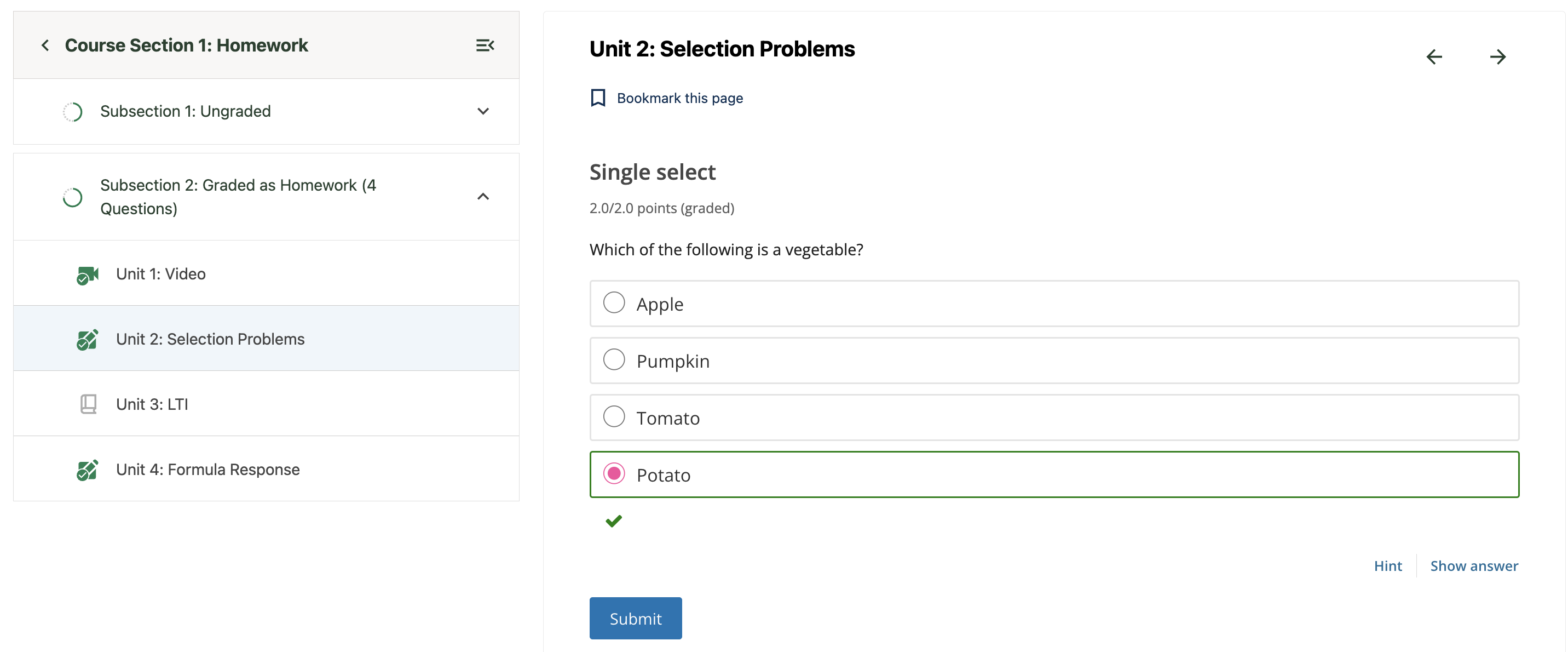
Task: Go to next unit with right arrow
Action: click(1497, 58)
